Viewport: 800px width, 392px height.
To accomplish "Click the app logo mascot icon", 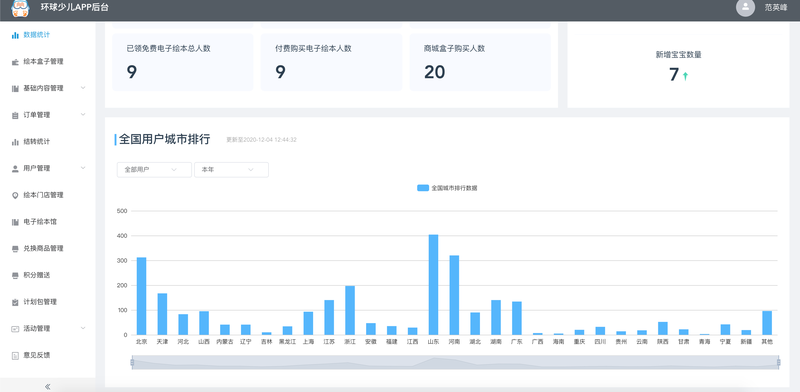I will click(x=20, y=8).
